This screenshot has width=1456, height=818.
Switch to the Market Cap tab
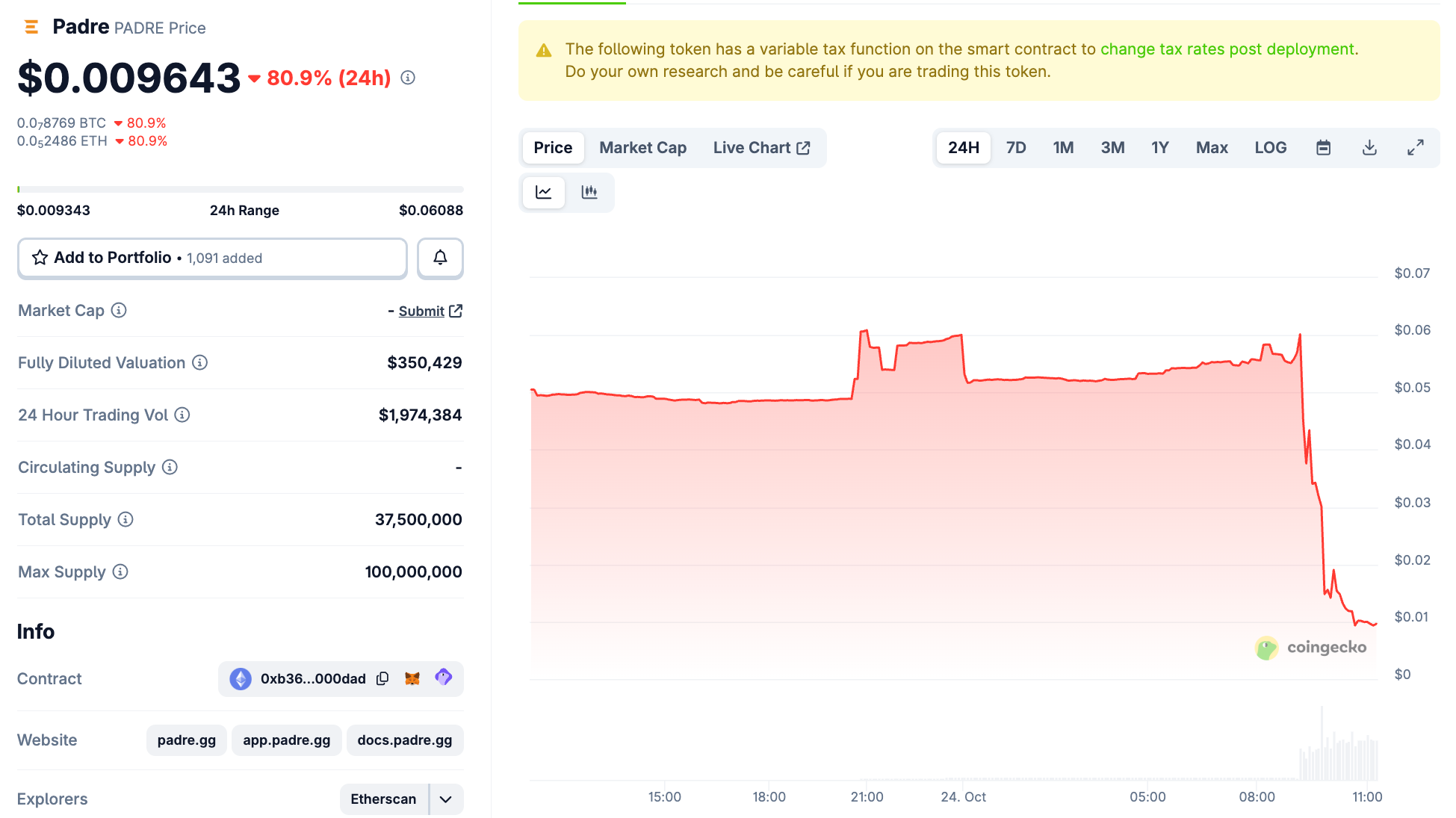pos(642,148)
